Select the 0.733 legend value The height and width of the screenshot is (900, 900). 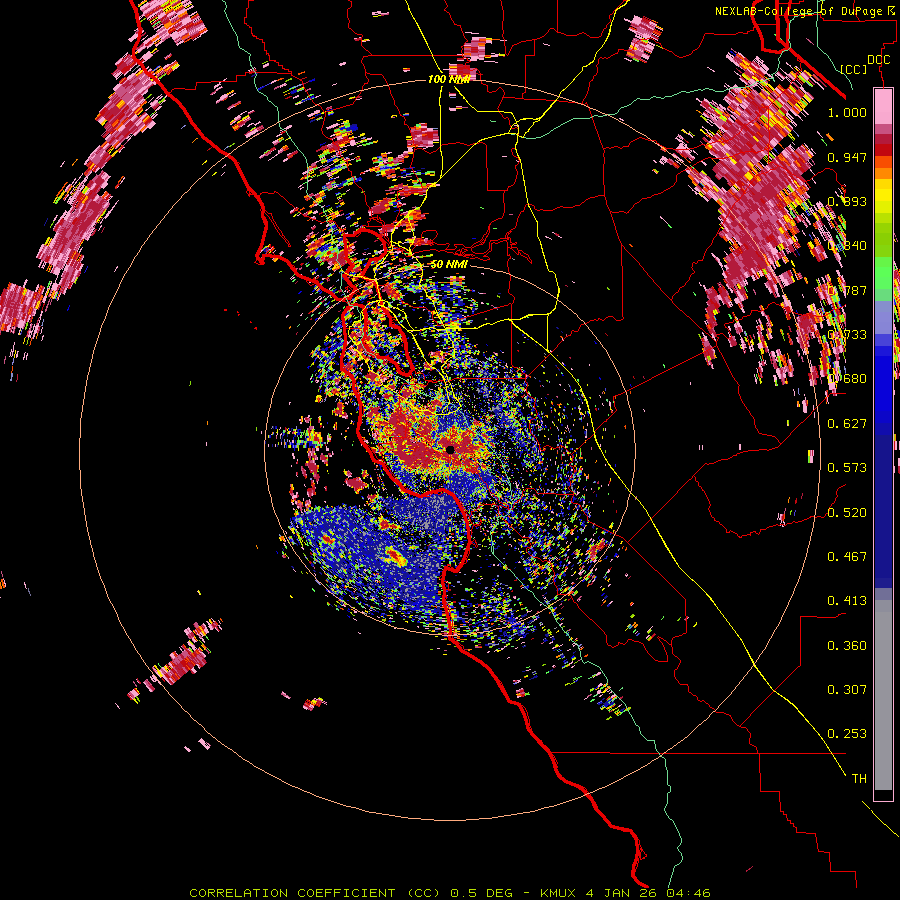click(847, 335)
